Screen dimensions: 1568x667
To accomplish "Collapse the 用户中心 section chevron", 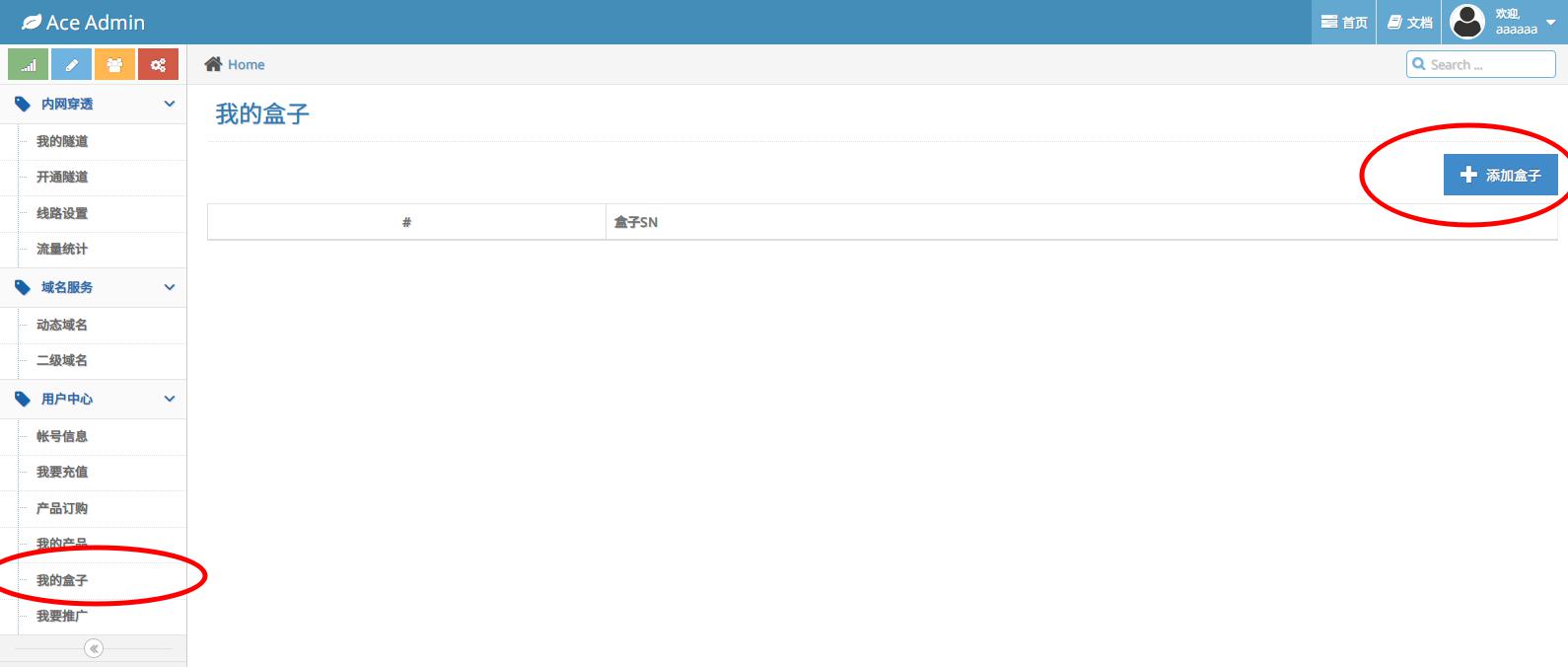I will pos(169,399).
